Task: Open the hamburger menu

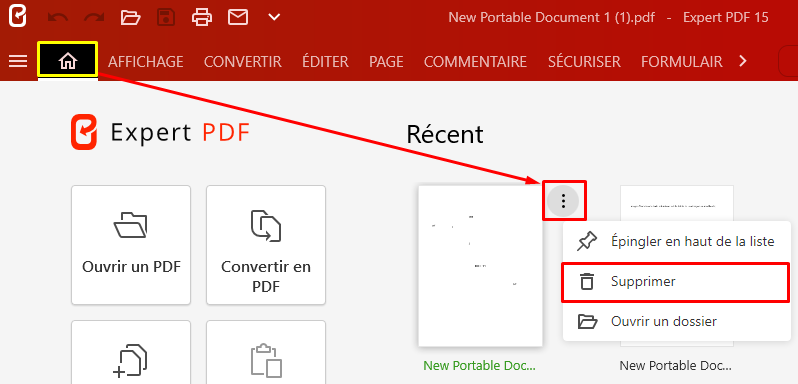Action: 18,62
